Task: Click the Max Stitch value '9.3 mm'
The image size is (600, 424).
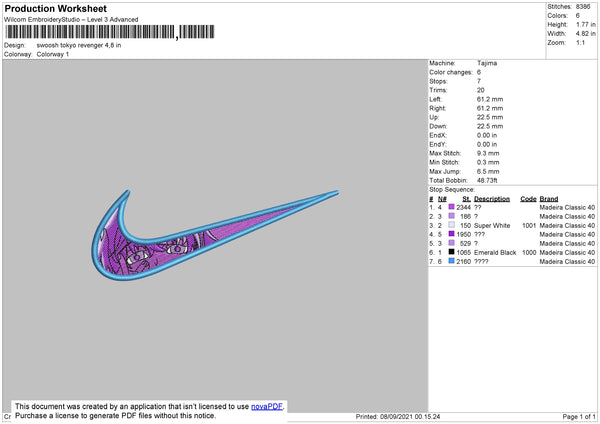Action: coord(488,153)
